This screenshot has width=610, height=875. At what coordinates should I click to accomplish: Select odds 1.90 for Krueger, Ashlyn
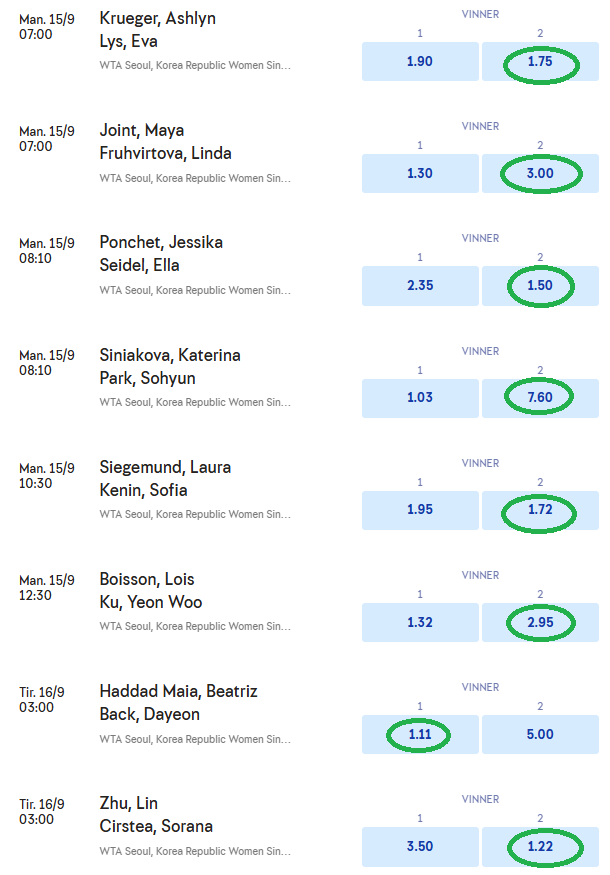point(419,61)
